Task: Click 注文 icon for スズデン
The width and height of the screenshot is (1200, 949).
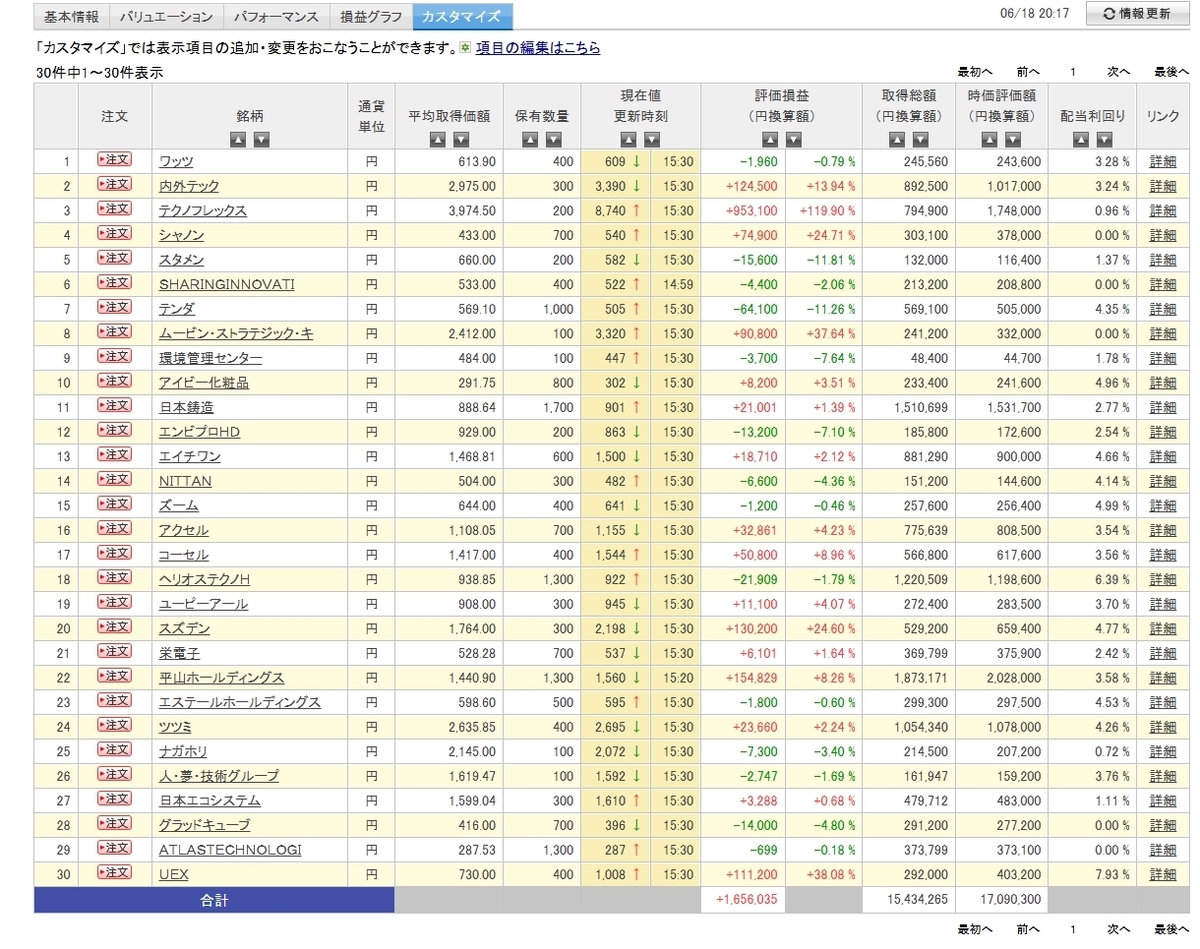Action: tap(114, 627)
